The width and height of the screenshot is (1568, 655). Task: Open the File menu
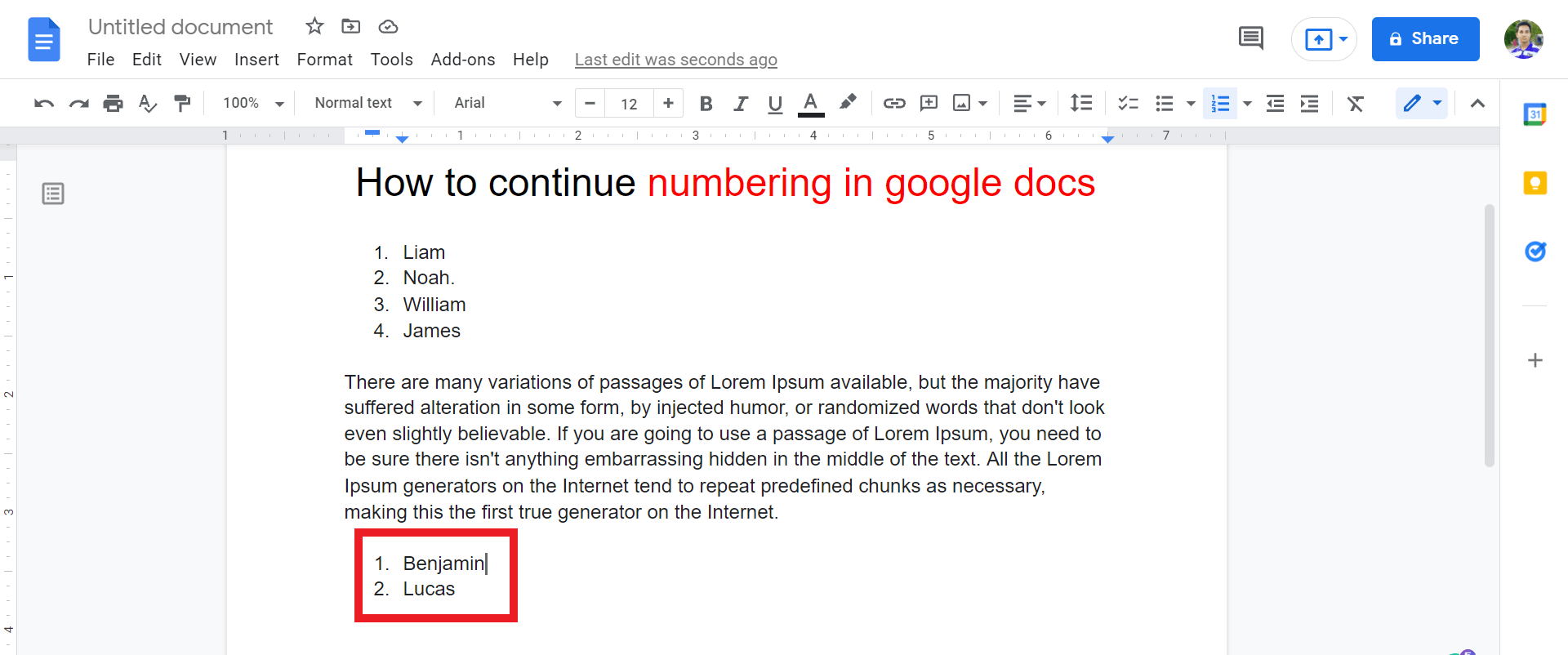click(100, 60)
